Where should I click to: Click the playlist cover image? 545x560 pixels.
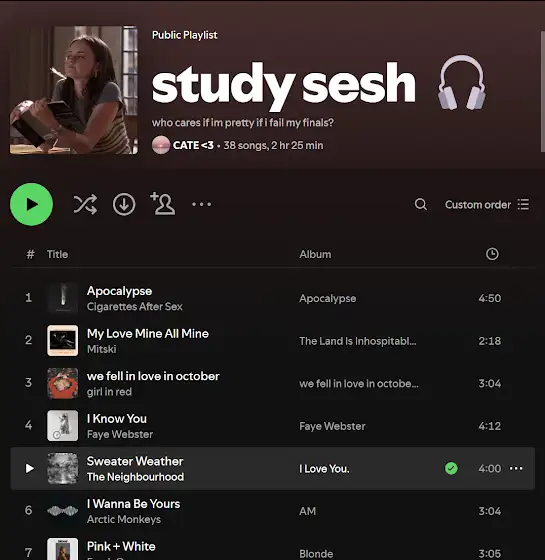tap(74, 90)
